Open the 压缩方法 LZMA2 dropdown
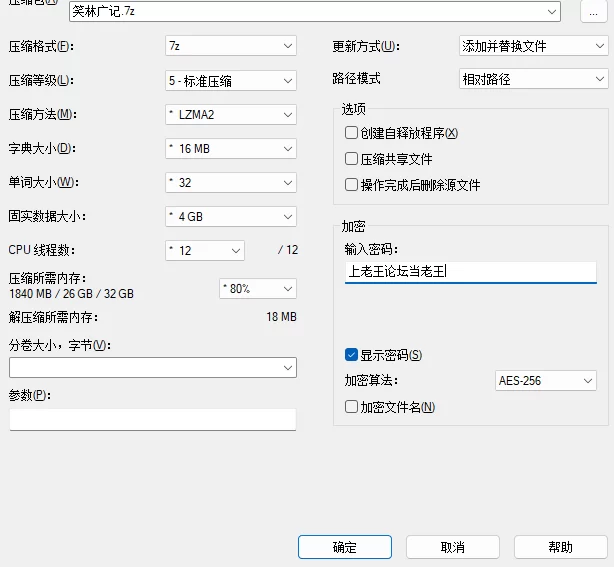This screenshot has height=567, width=614. point(230,114)
